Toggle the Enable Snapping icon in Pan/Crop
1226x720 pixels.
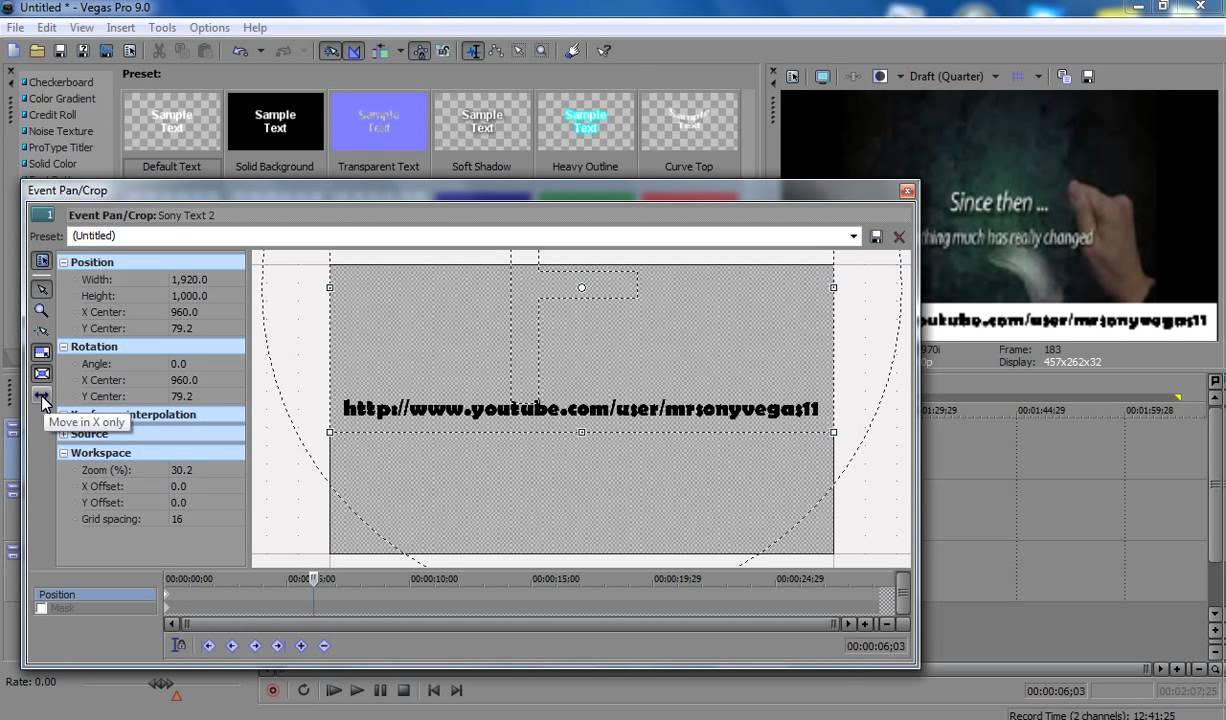click(x=42, y=331)
